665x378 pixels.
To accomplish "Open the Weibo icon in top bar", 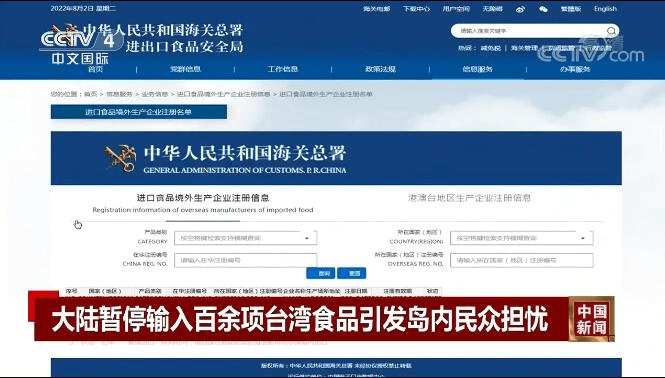I will (x=520, y=9).
